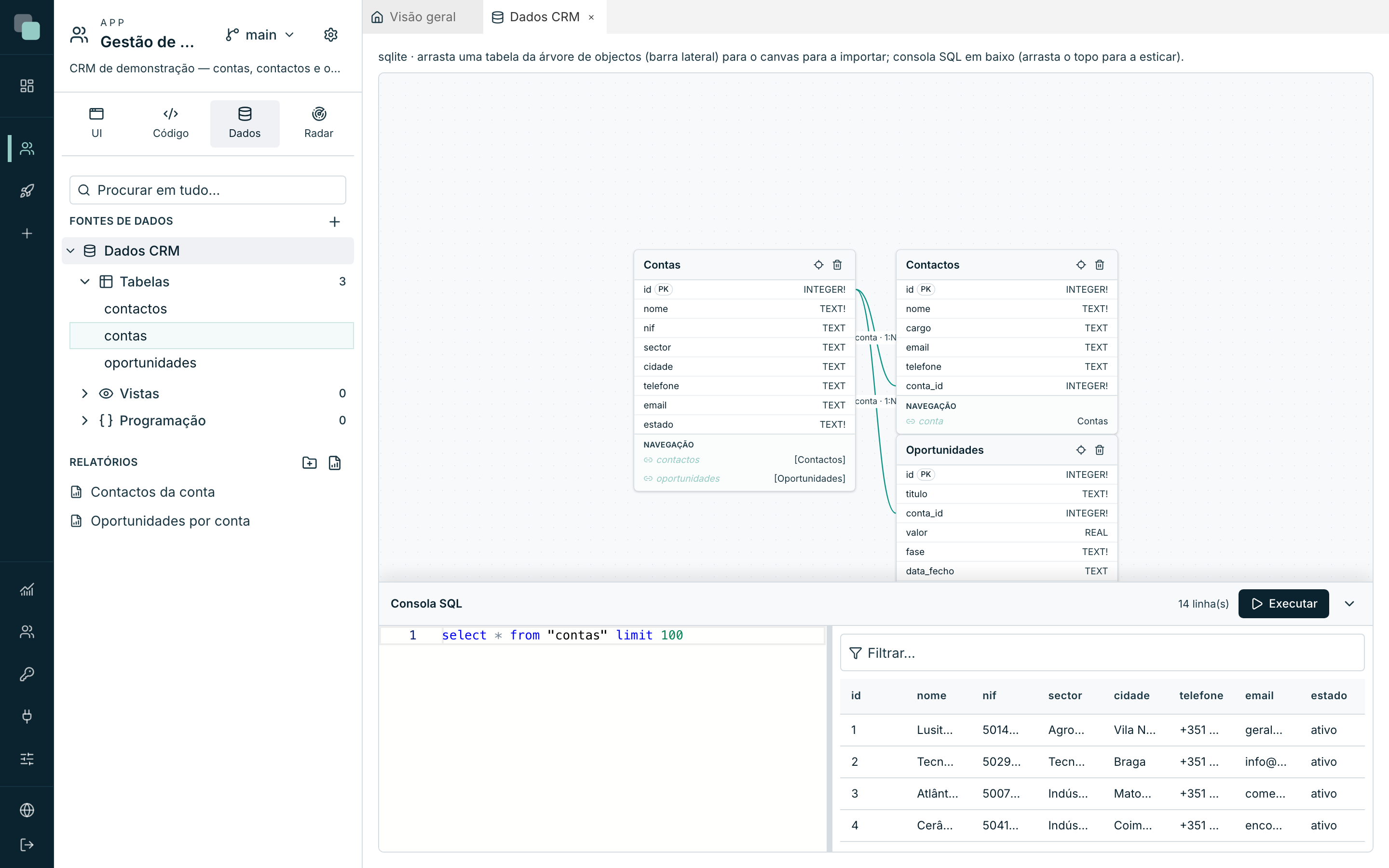Close the Dados CRM tab

[591, 18]
